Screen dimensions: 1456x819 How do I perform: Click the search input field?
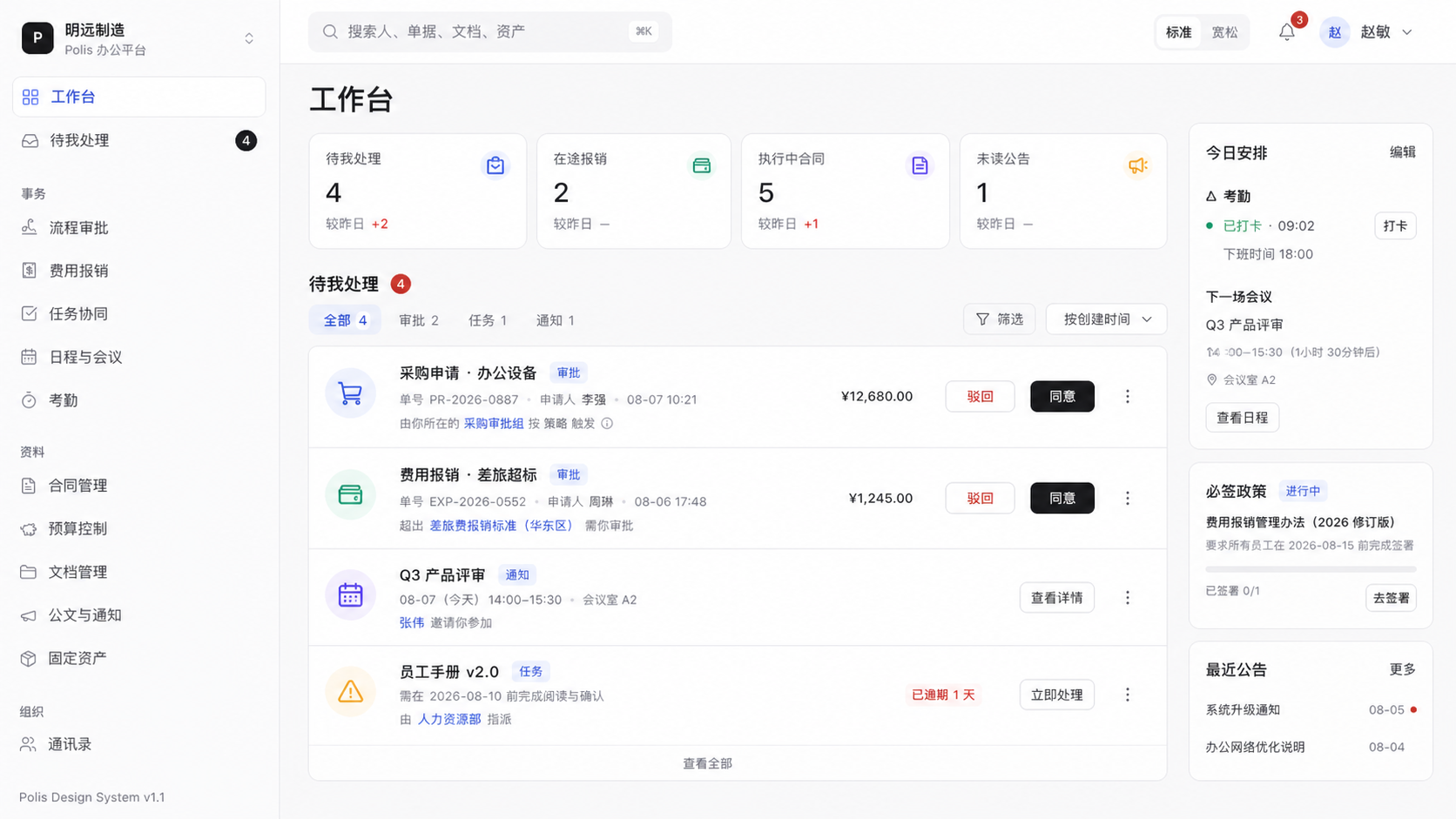pyautogui.click(x=490, y=32)
